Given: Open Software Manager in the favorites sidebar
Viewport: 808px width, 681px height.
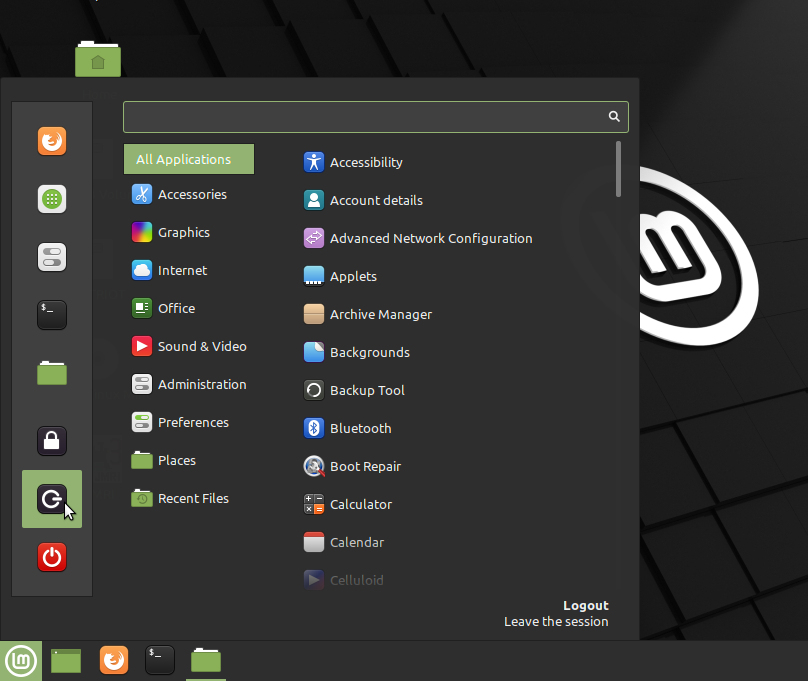Looking at the screenshot, I should [x=52, y=199].
